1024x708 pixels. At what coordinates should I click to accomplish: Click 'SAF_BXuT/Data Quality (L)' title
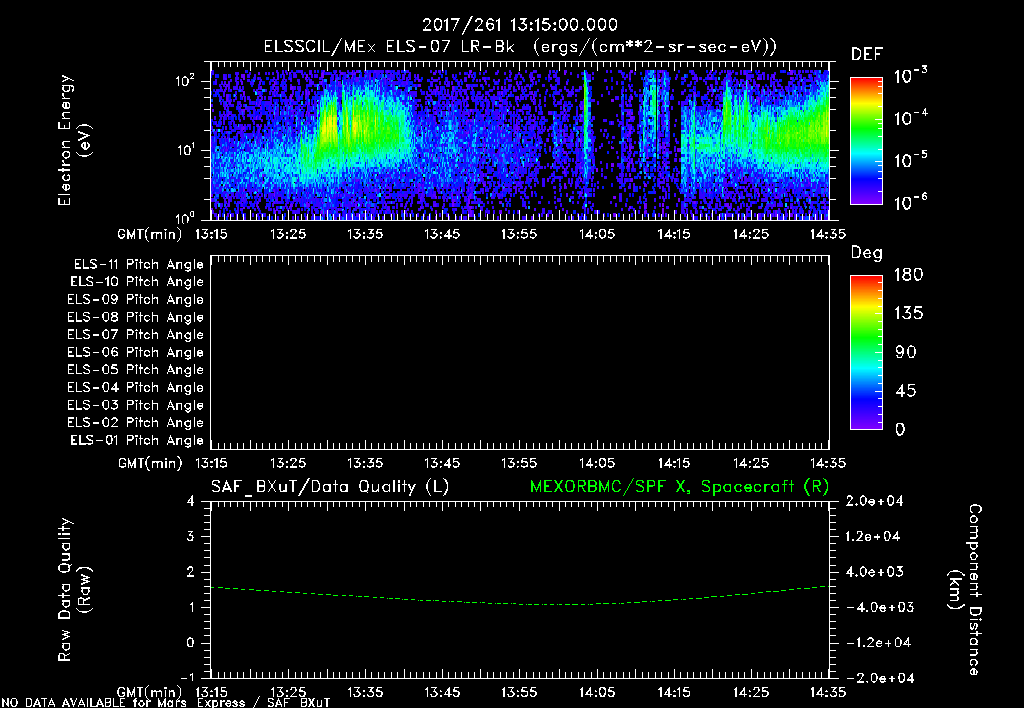(330, 487)
